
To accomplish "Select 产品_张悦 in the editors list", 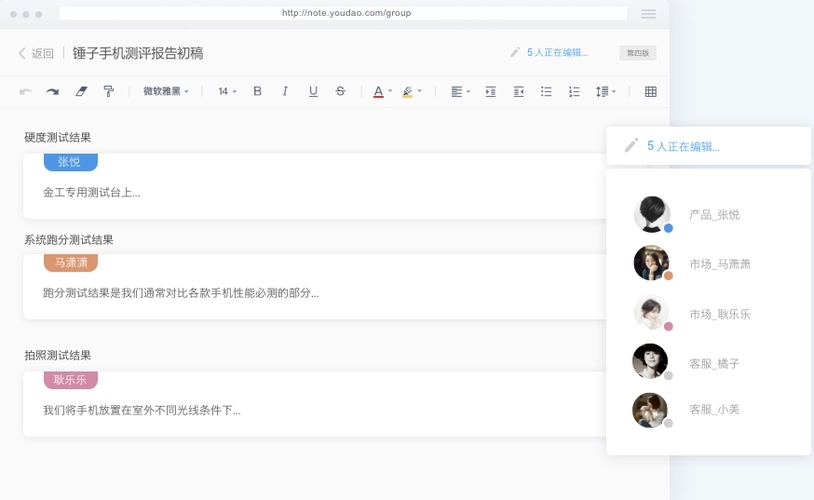I will (713, 215).
